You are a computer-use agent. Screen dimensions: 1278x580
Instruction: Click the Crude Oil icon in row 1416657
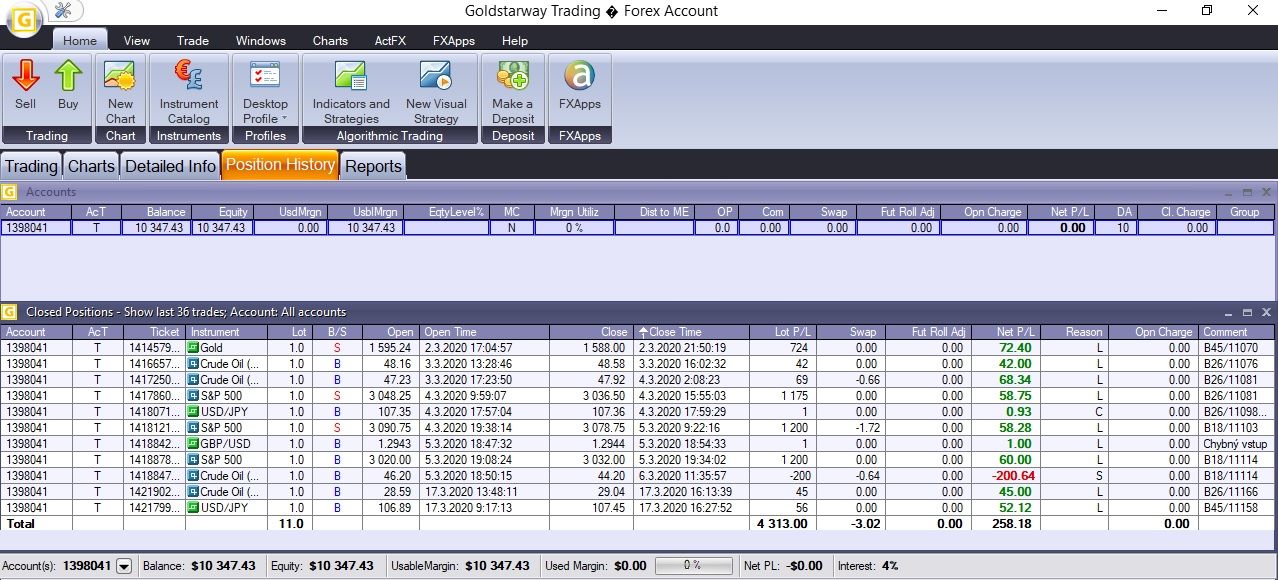pyautogui.click(x=194, y=364)
